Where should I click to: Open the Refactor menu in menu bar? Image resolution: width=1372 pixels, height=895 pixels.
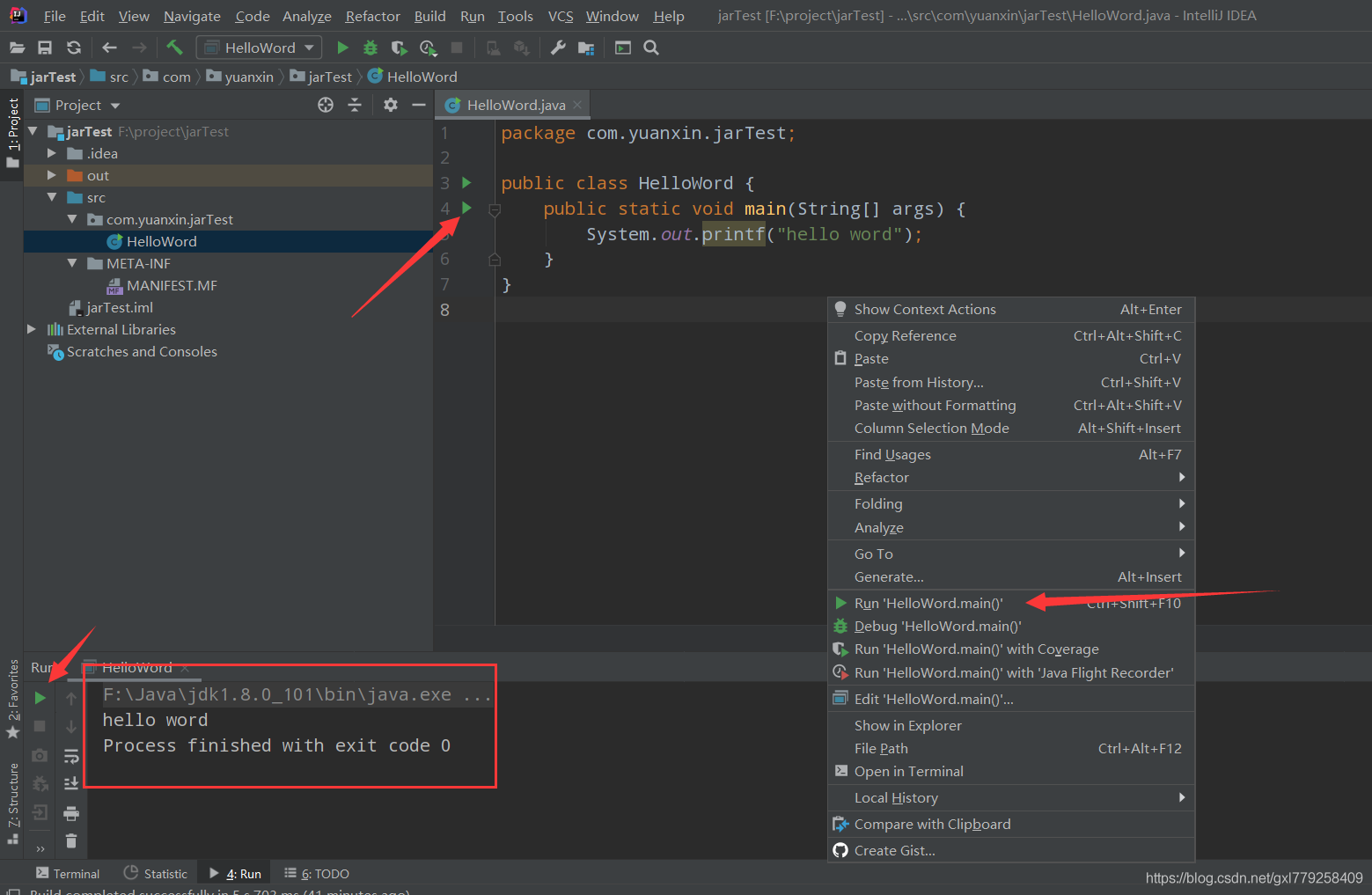click(372, 16)
